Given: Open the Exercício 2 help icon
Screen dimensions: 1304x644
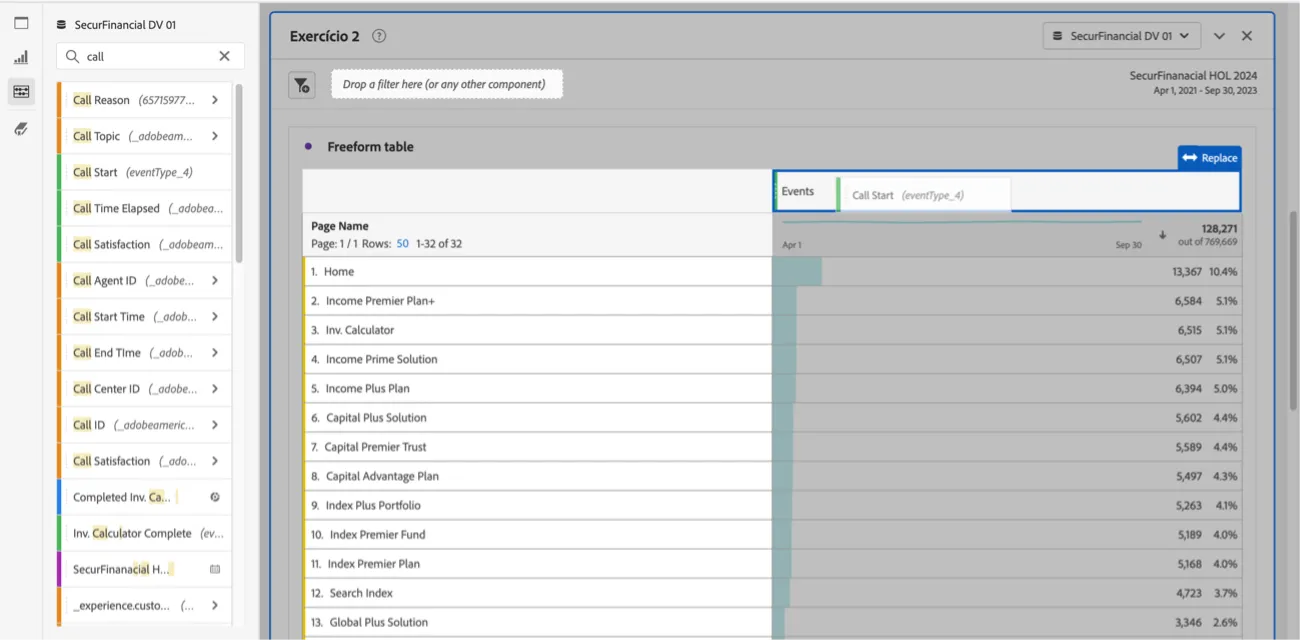Looking at the screenshot, I should click(379, 36).
